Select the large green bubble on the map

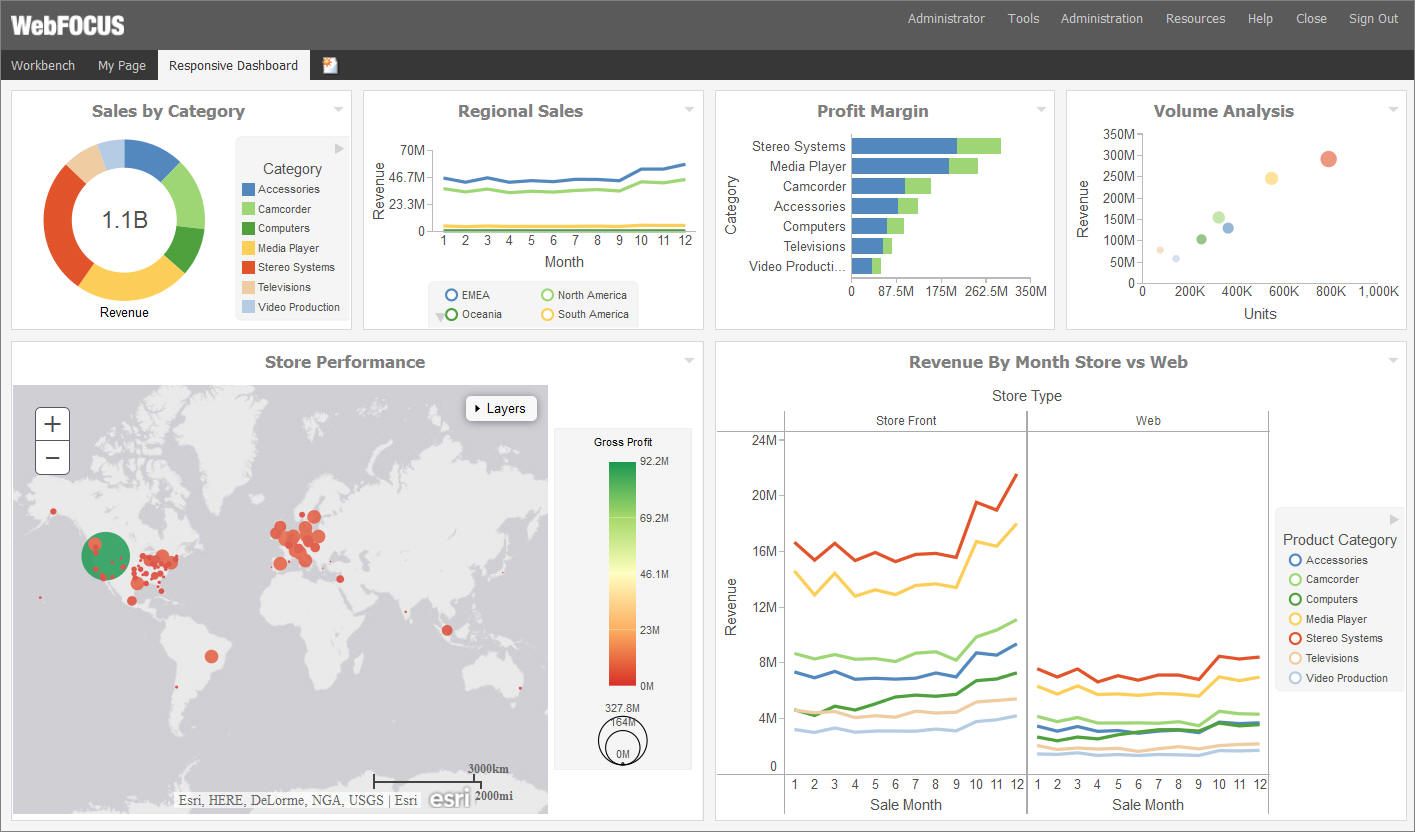105,557
